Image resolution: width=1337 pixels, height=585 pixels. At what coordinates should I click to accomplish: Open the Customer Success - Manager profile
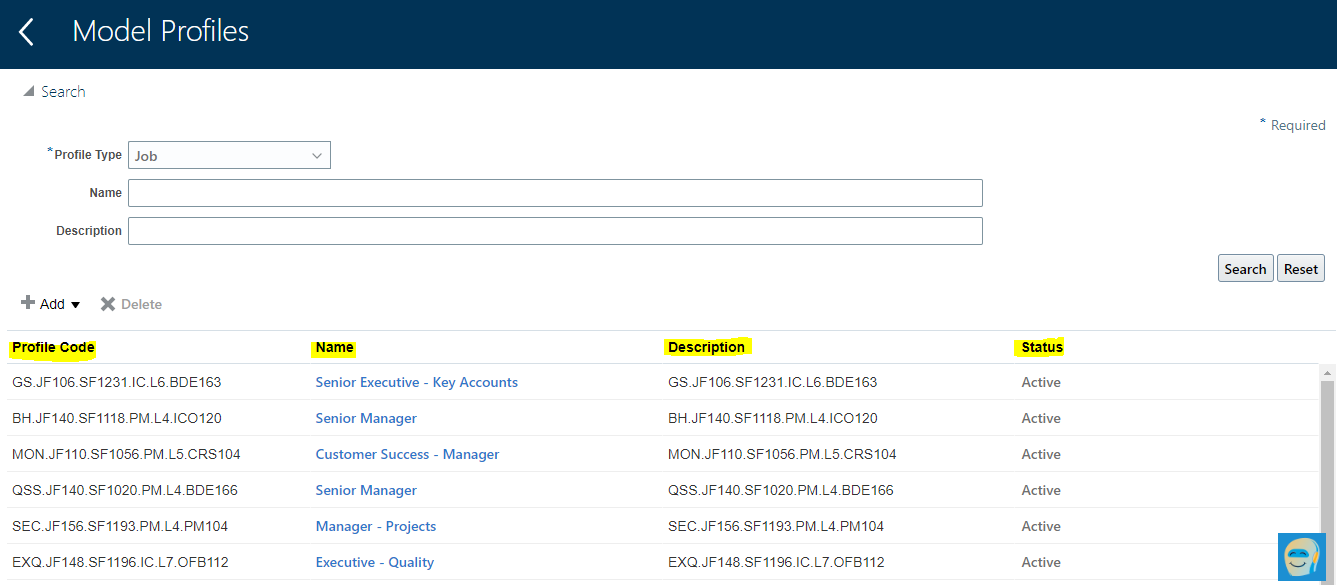(x=407, y=454)
